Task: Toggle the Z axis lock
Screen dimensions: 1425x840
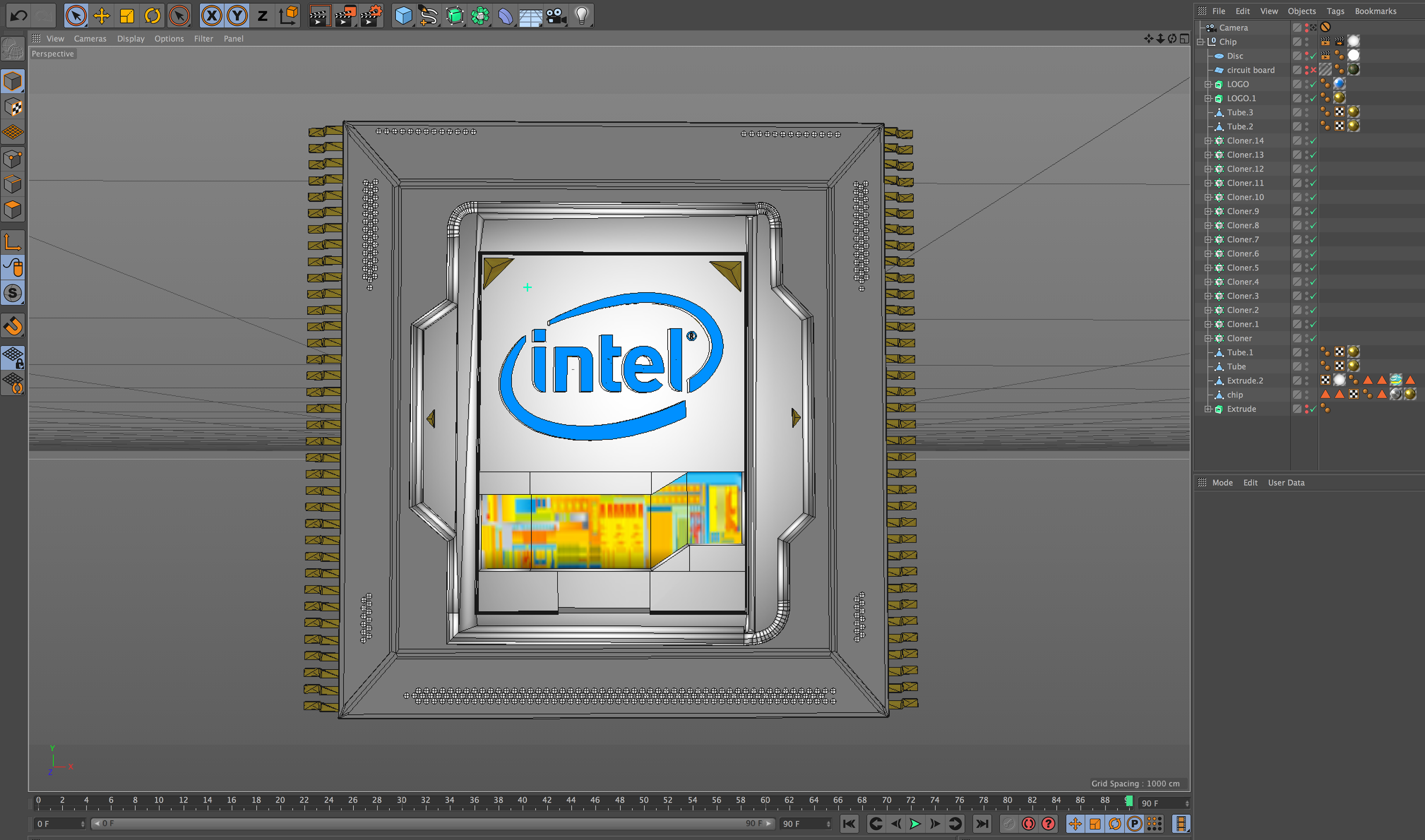Action: [262, 16]
